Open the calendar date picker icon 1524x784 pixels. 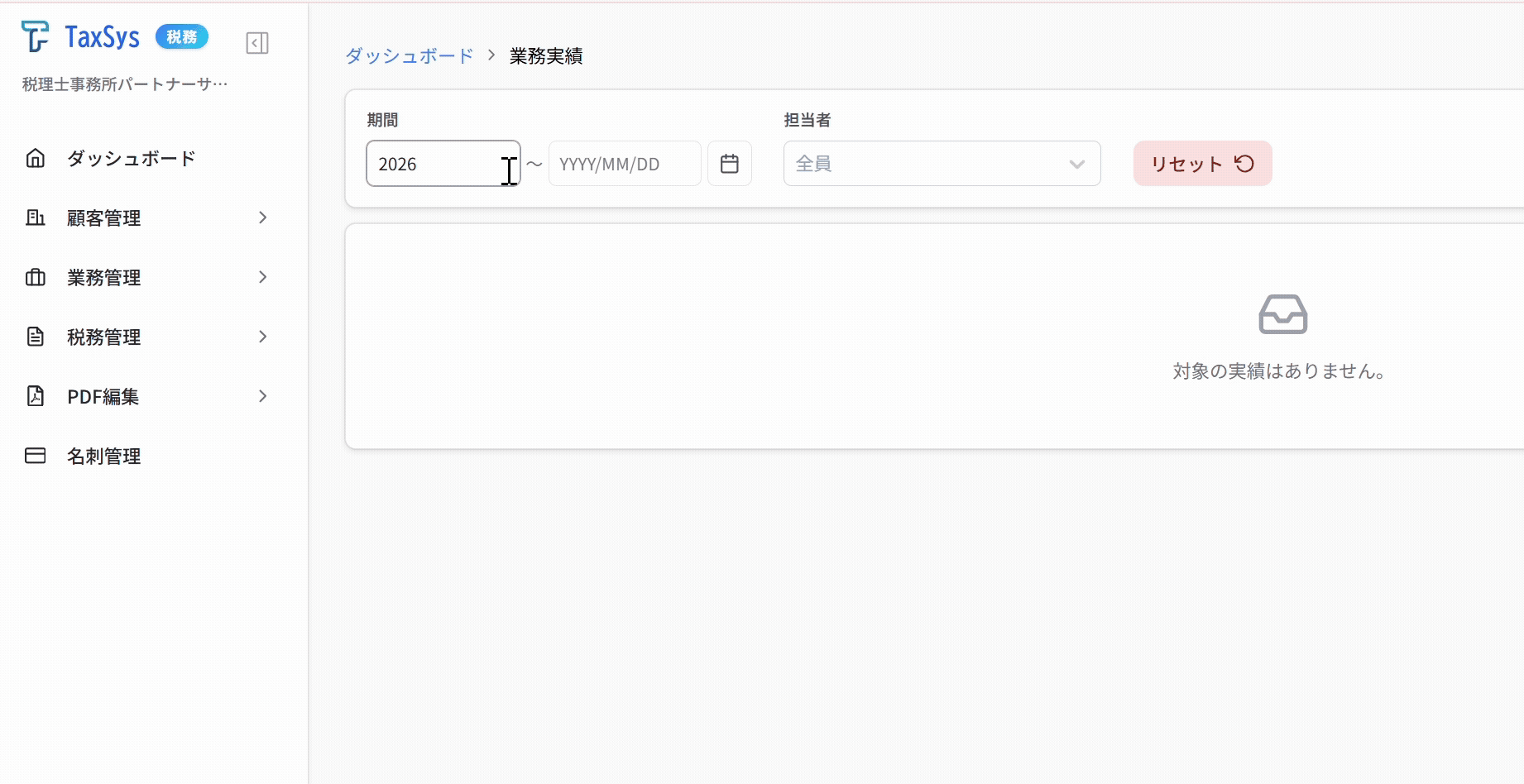pyautogui.click(x=729, y=164)
